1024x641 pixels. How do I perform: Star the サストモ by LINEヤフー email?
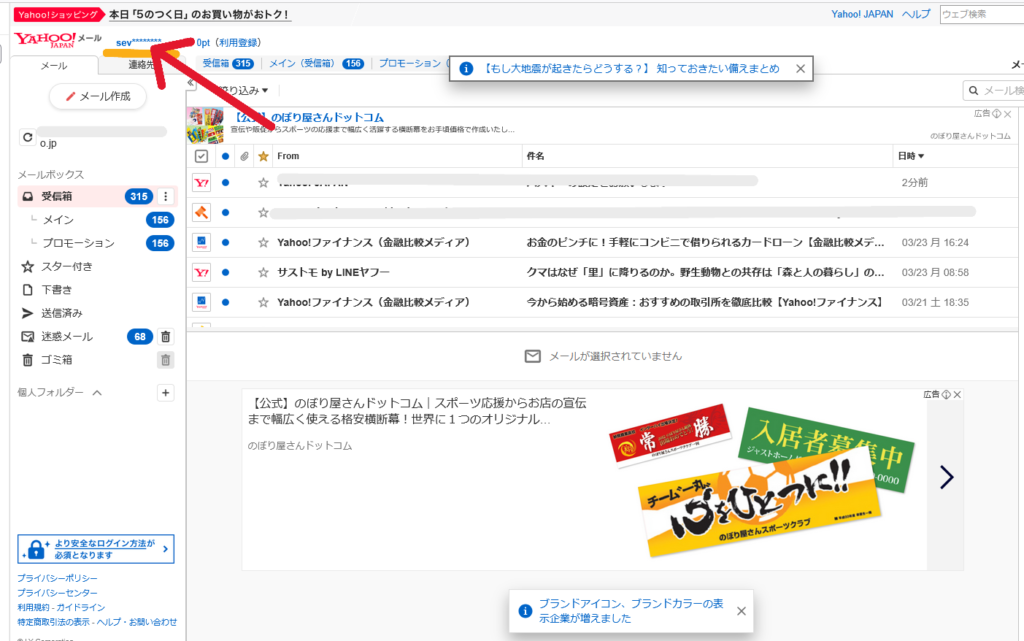(263, 272)
